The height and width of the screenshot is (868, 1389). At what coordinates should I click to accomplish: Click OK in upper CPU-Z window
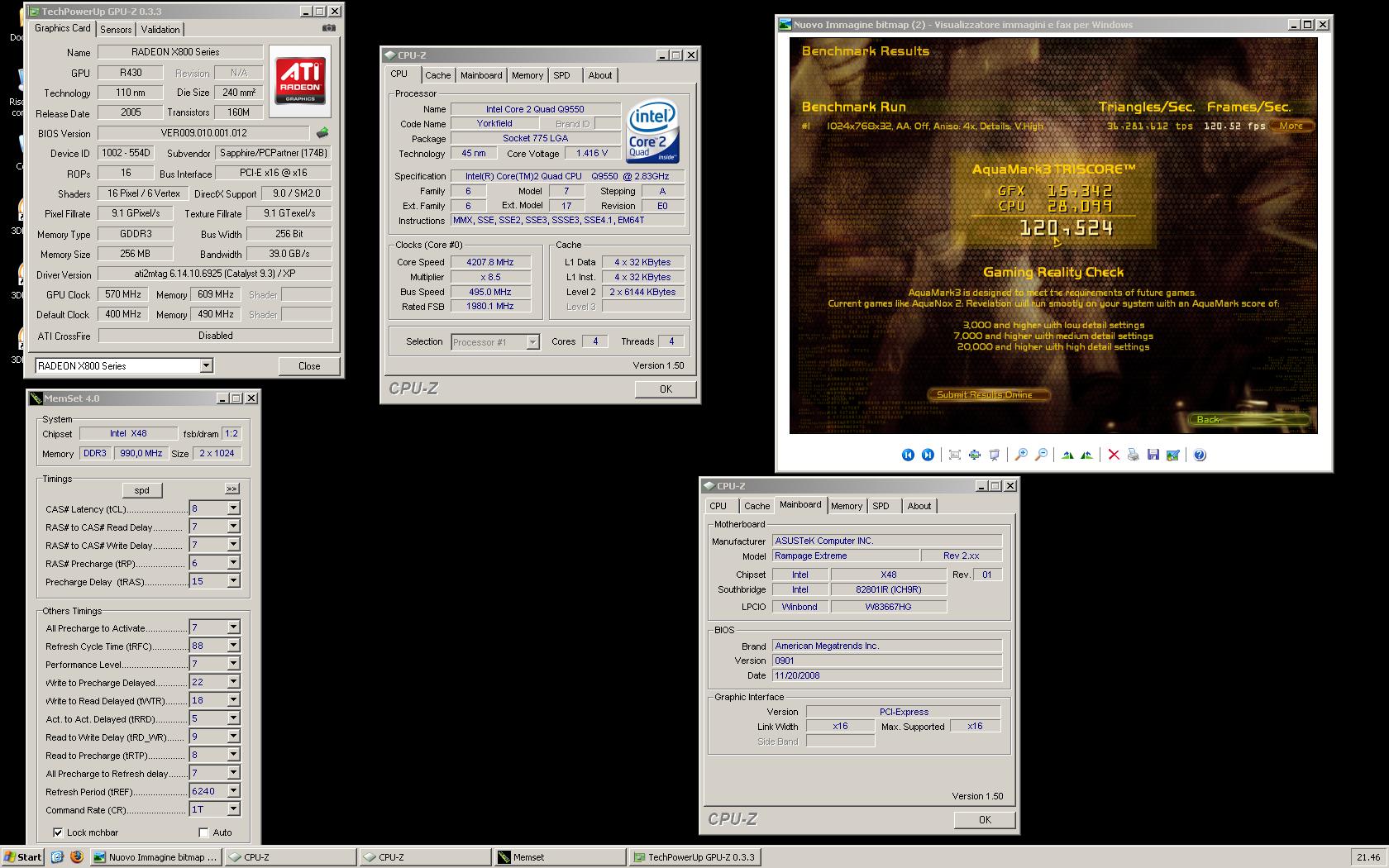click(x=666, y=389)
